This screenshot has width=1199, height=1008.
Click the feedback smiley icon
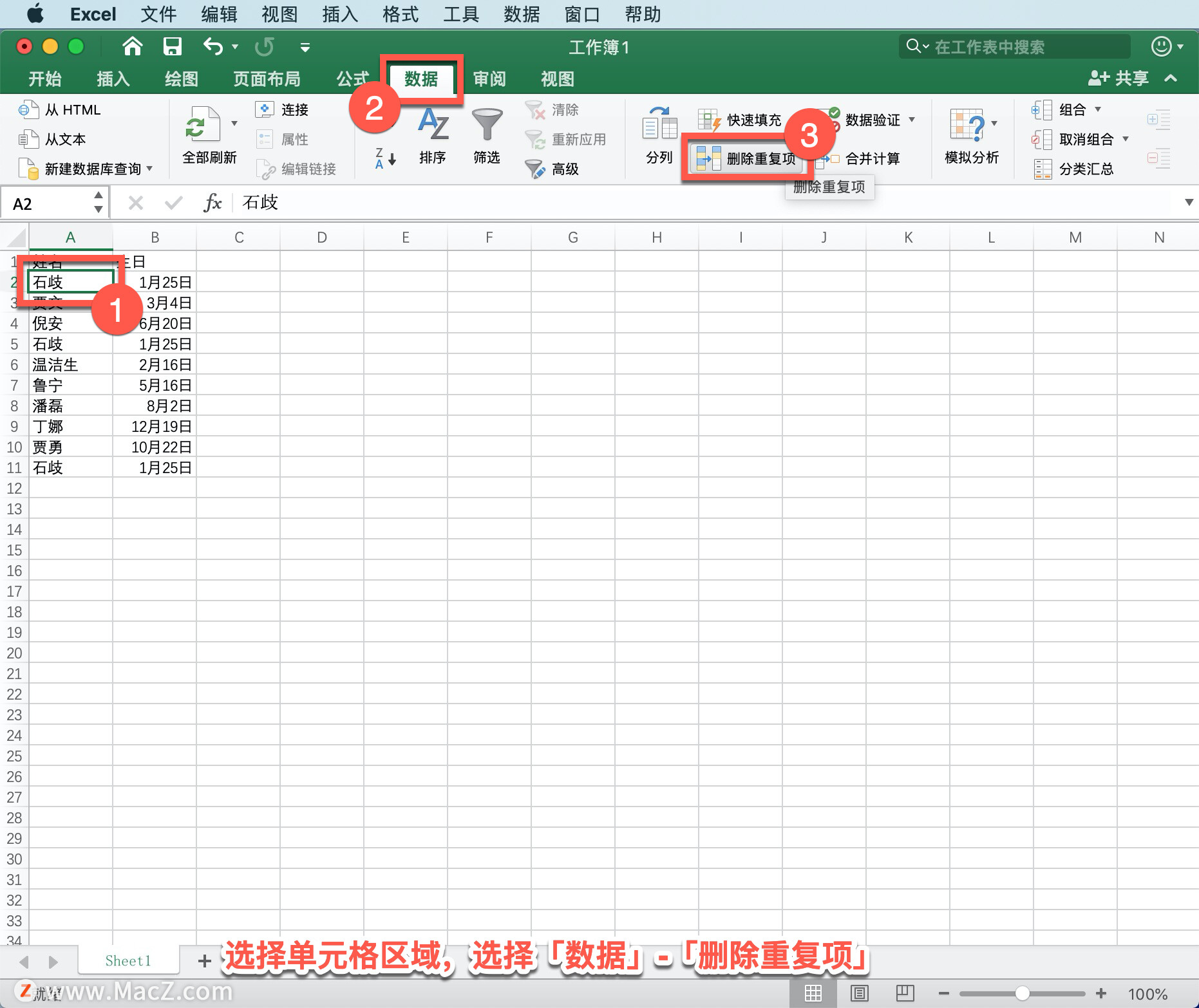pyautogui.click(x=1161, y=46)
